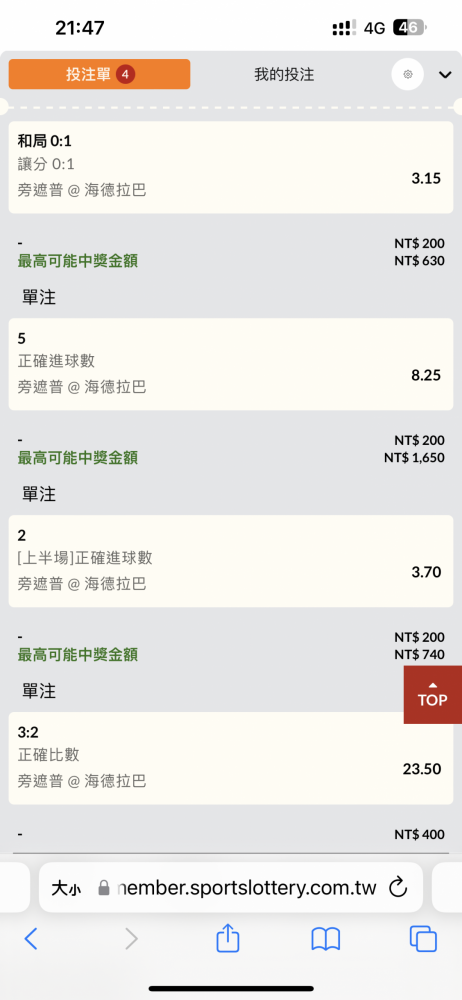Select the 3:2 正確比數 bet card
The image size is (462, 1000).
pyautogui.click(x=231, y=758)
